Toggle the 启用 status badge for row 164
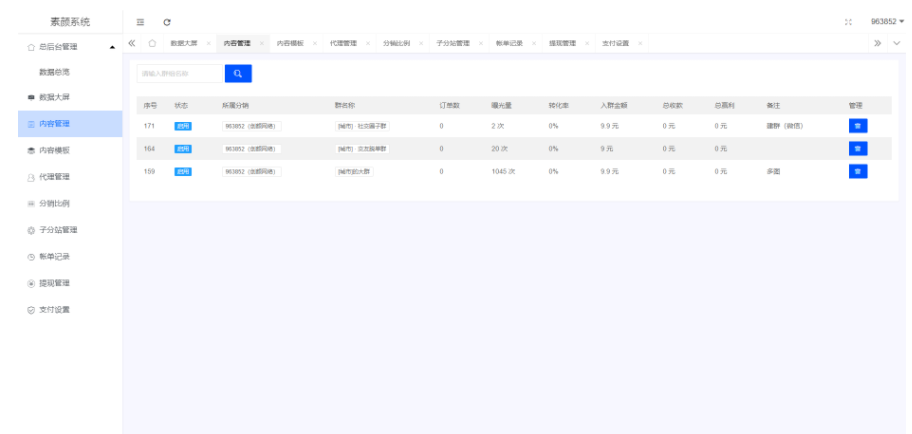Screen dimensions: 912x434 click(182, 148)
